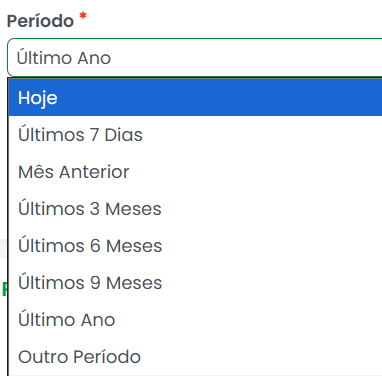Filter by the last nine months
The width and height of the screenshot is (382, 376).
pos(195,283)
